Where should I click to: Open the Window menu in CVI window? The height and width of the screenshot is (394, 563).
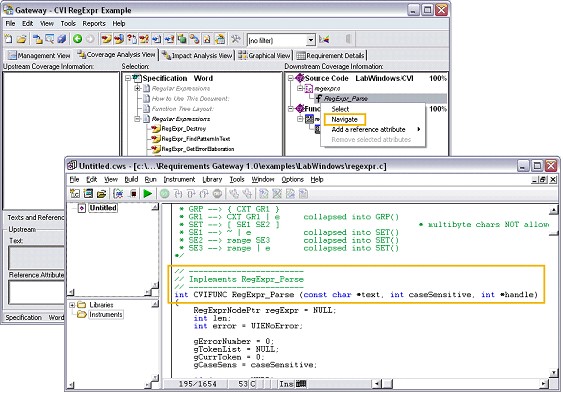262,179
